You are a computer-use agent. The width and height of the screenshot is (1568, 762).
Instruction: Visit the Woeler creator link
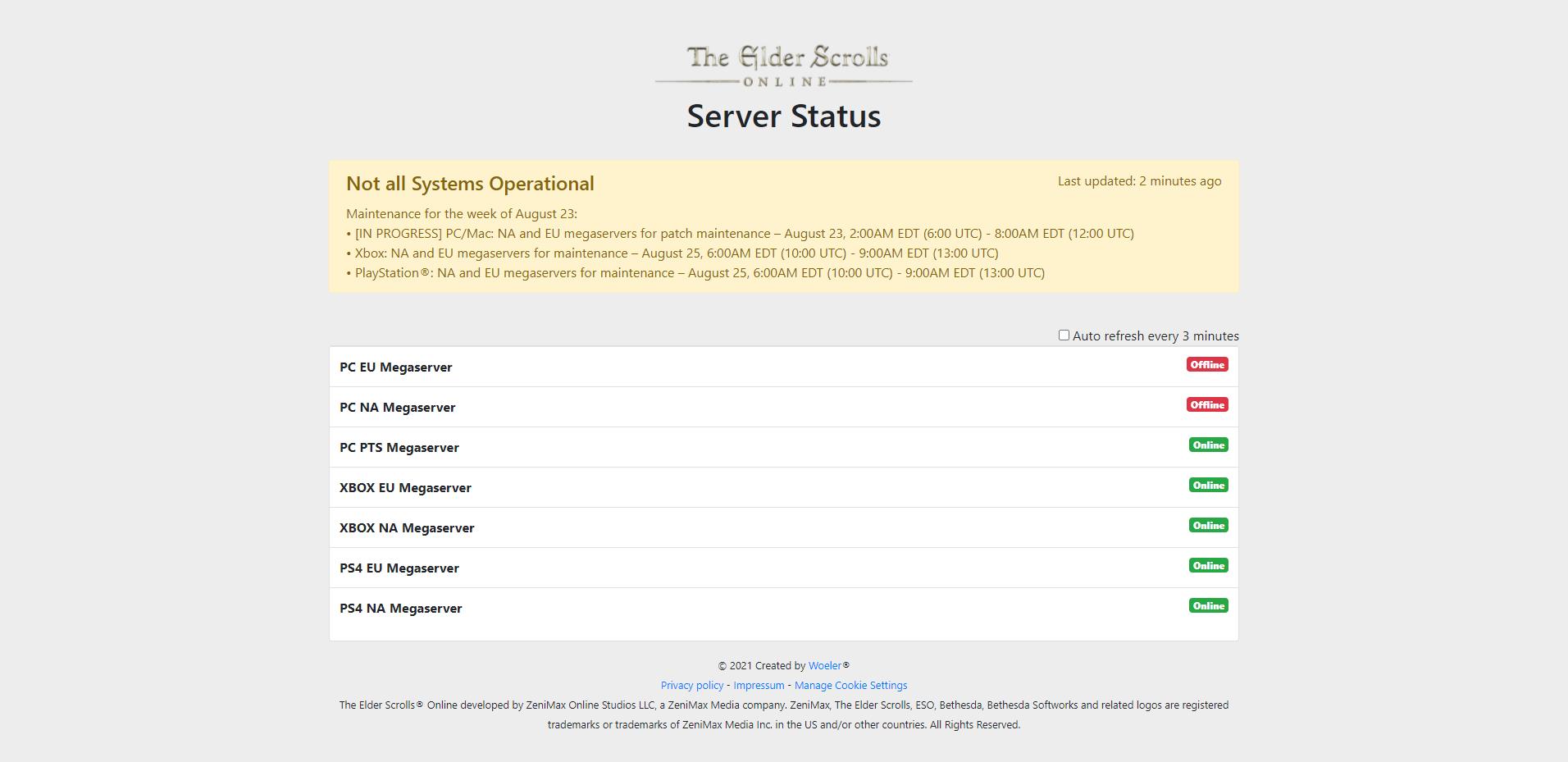(x=824, y=665)
